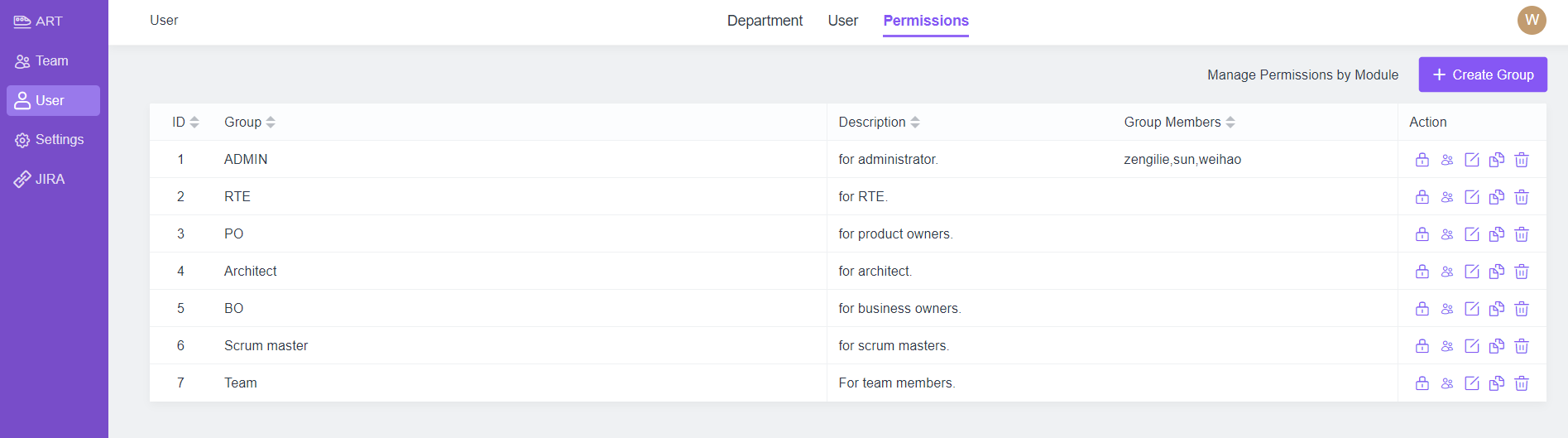
Task: Delete the BO group via trash icon
Action: pyautogui.click(x=1522, y=309)
